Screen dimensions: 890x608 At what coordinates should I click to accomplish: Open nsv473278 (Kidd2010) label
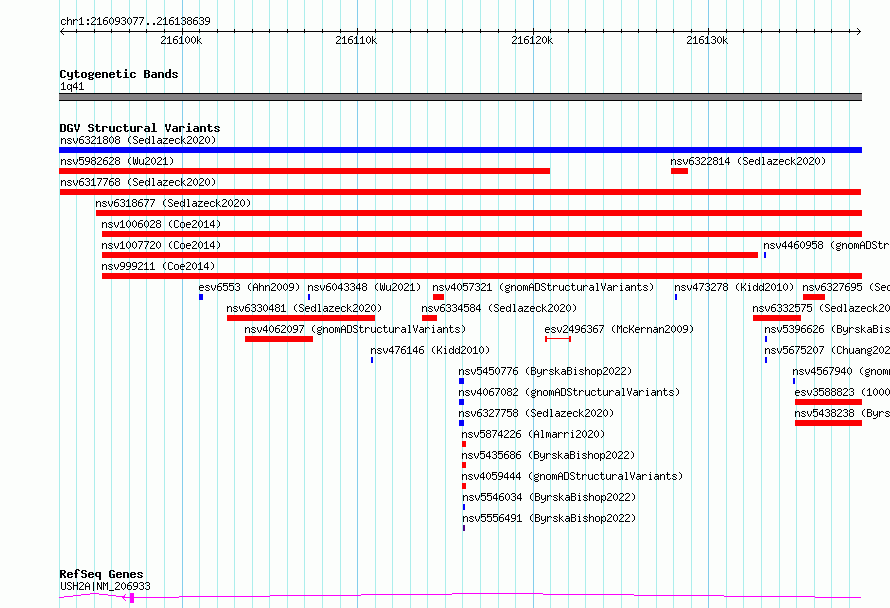pyautogui.click(x=734, y=287)
